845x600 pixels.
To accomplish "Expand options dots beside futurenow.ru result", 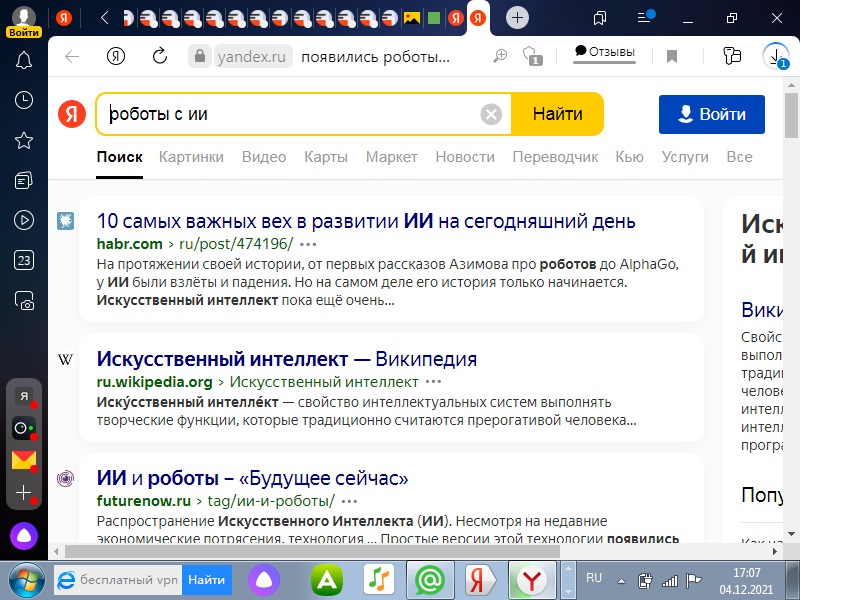I will click(x=349, y=501).
